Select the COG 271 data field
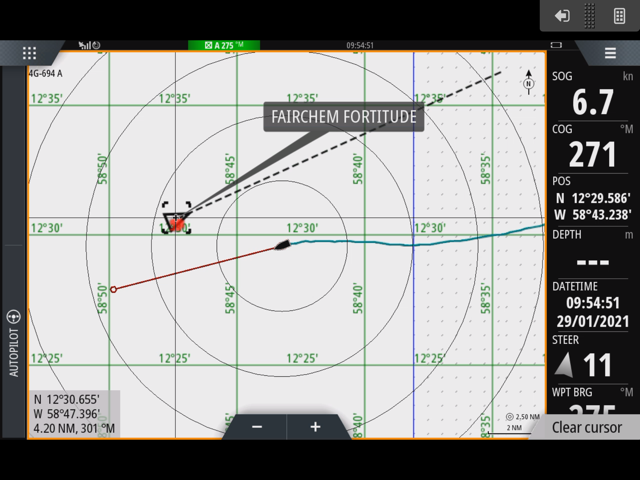 pos(592,148)
